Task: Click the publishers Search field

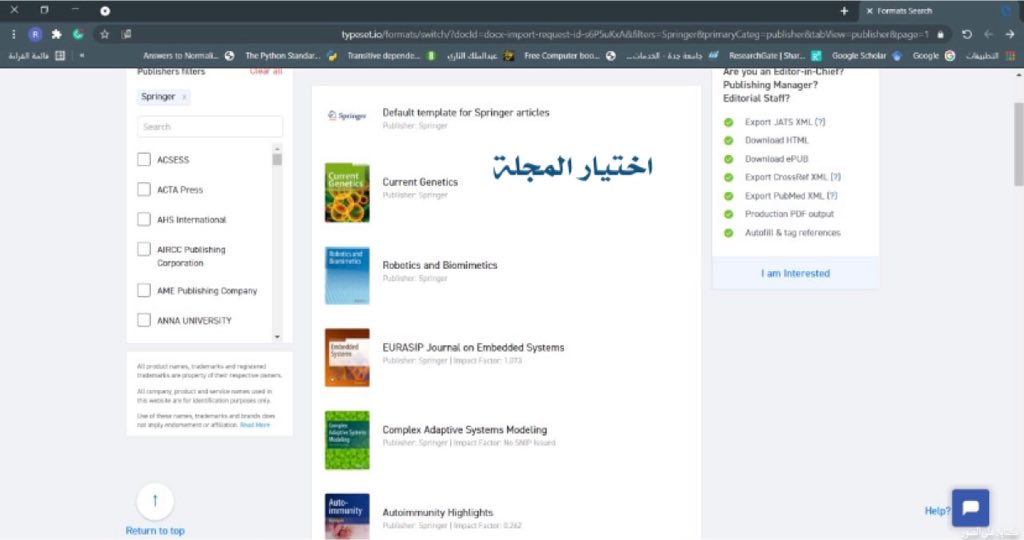Action: 210,127
